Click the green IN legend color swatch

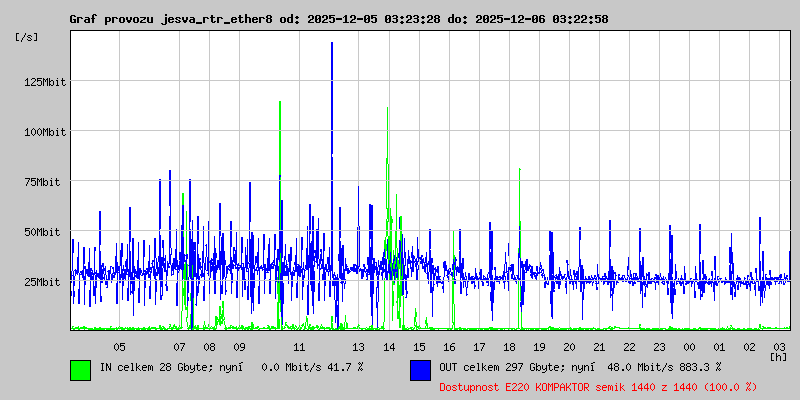coord(80,369)
